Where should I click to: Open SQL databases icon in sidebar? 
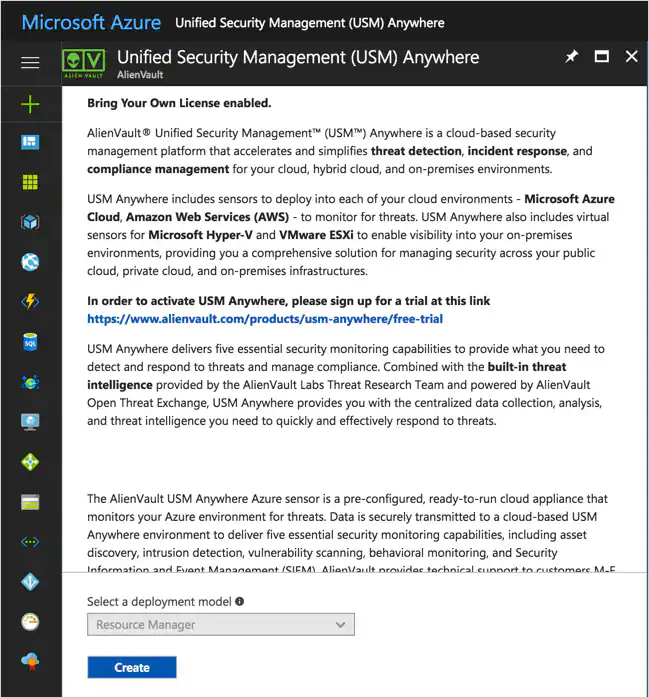30,342
